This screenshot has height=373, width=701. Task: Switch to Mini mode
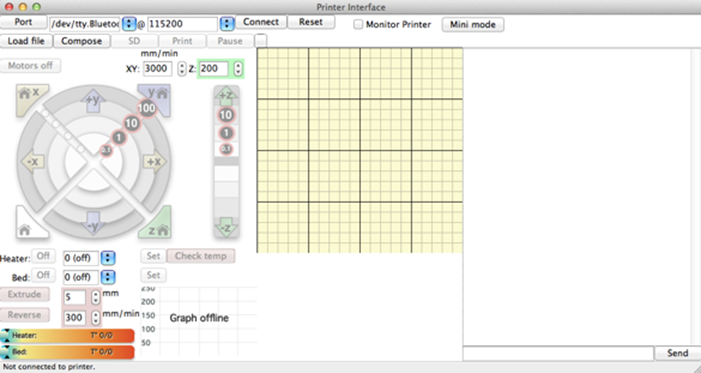tap(473, 25)
